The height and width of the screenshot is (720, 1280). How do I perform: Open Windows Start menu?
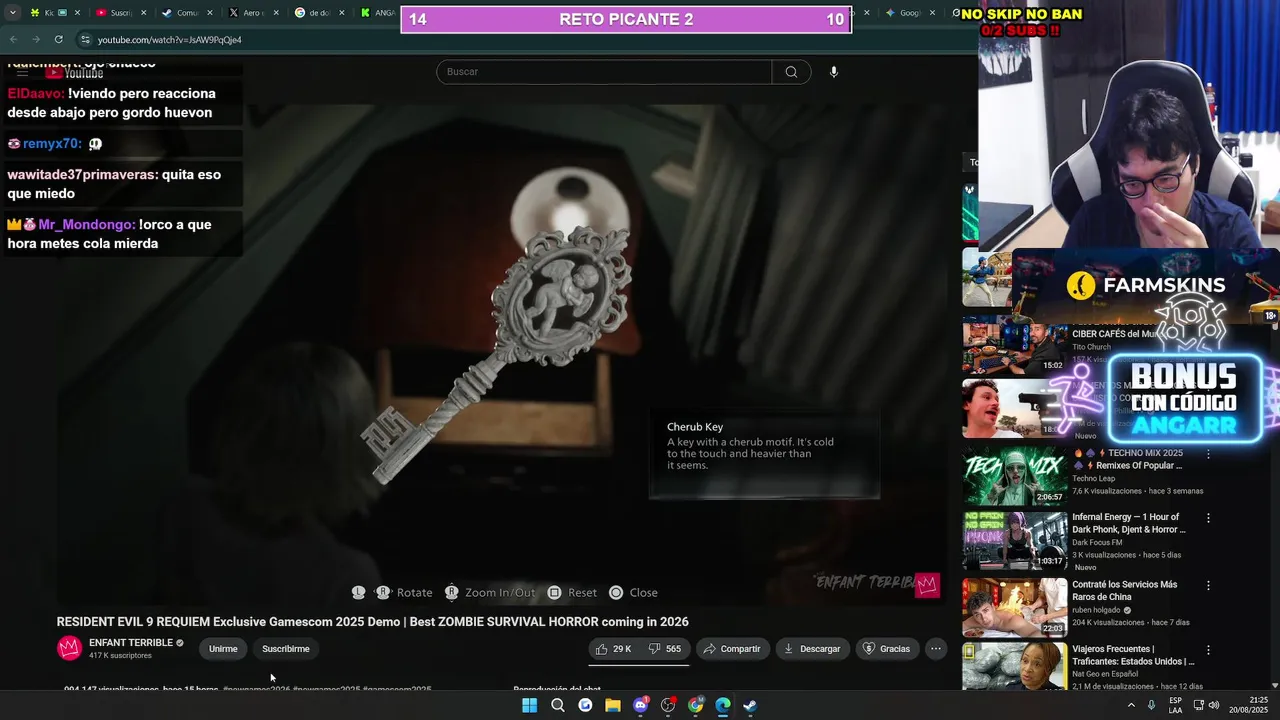(x=529, y=705)
